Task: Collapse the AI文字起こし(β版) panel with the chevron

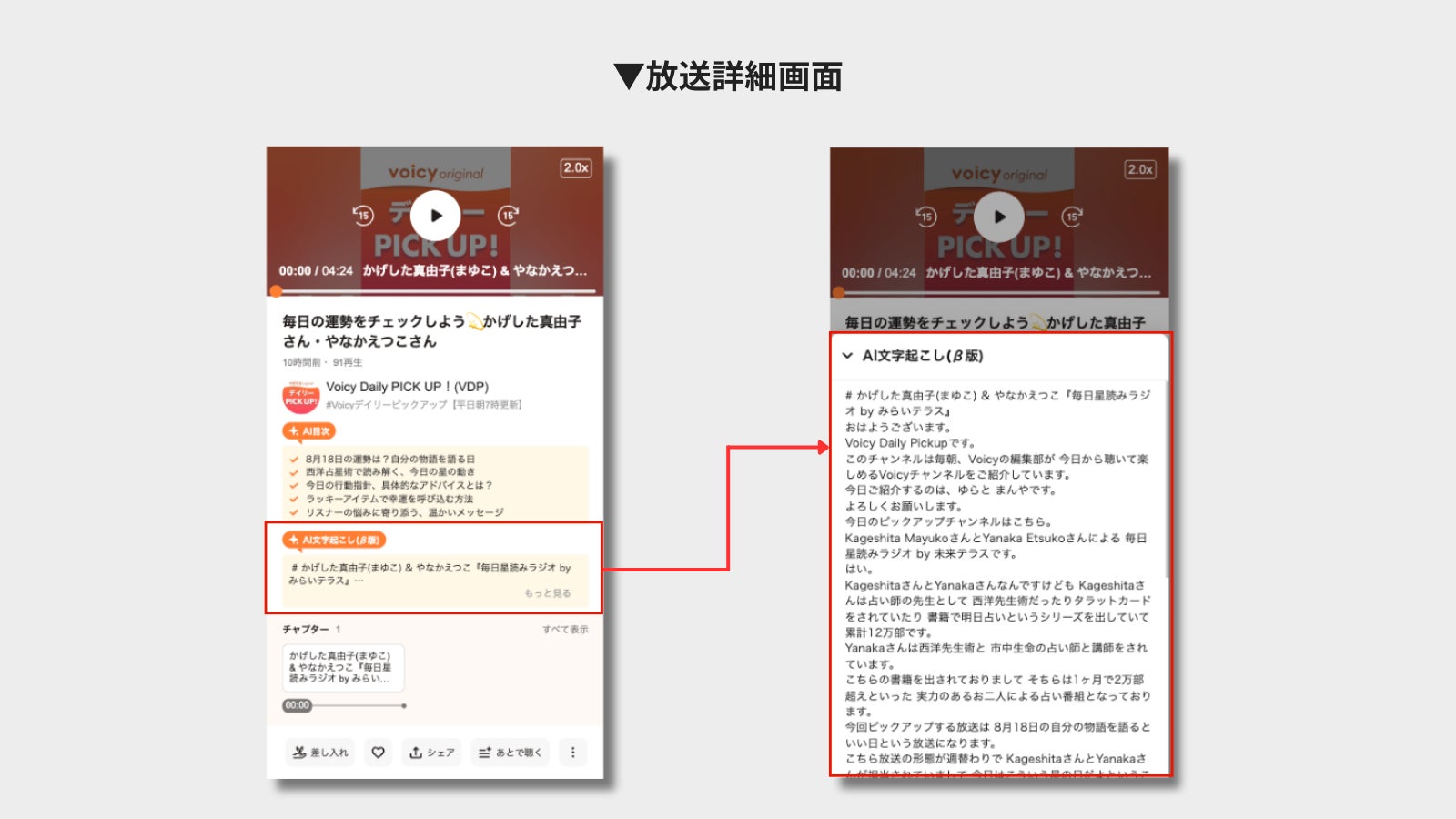Action: (847, 356)
